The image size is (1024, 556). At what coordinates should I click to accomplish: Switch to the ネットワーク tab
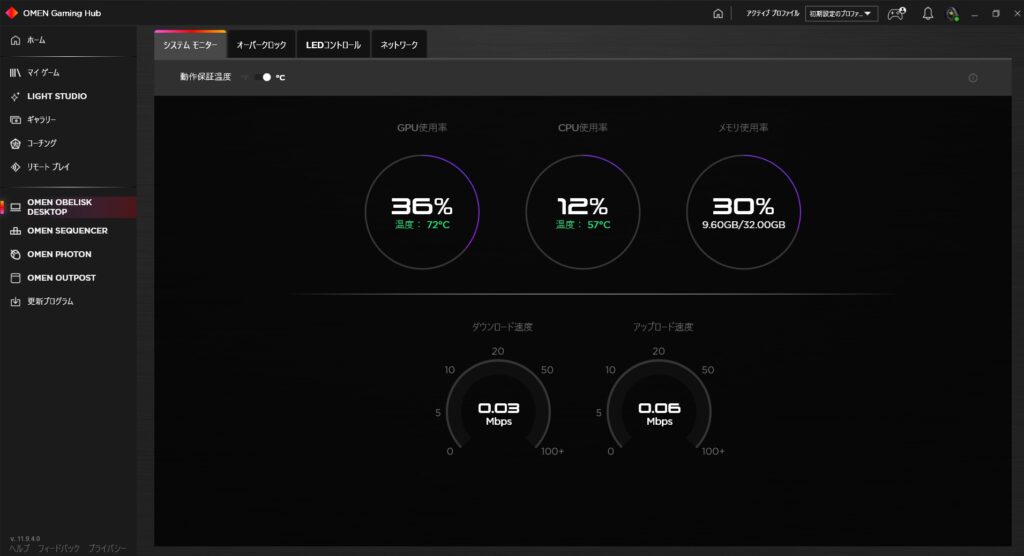click(400, 45)
